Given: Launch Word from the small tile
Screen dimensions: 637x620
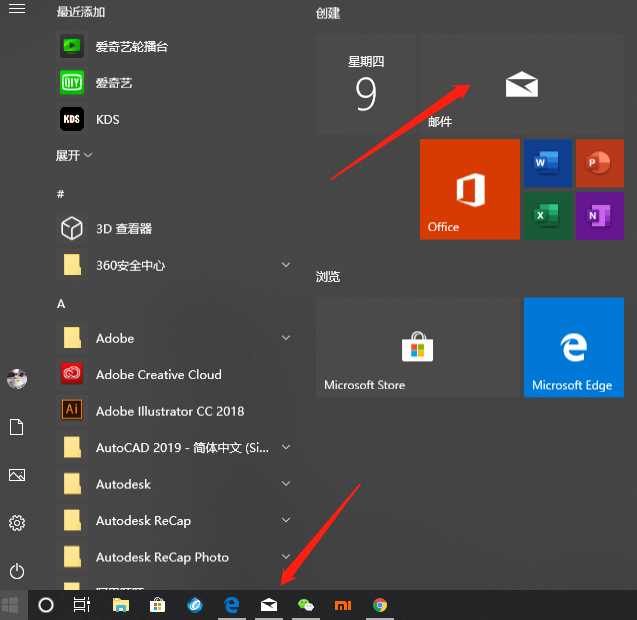Looking at the screenshot, I should (x=548, y=163).
